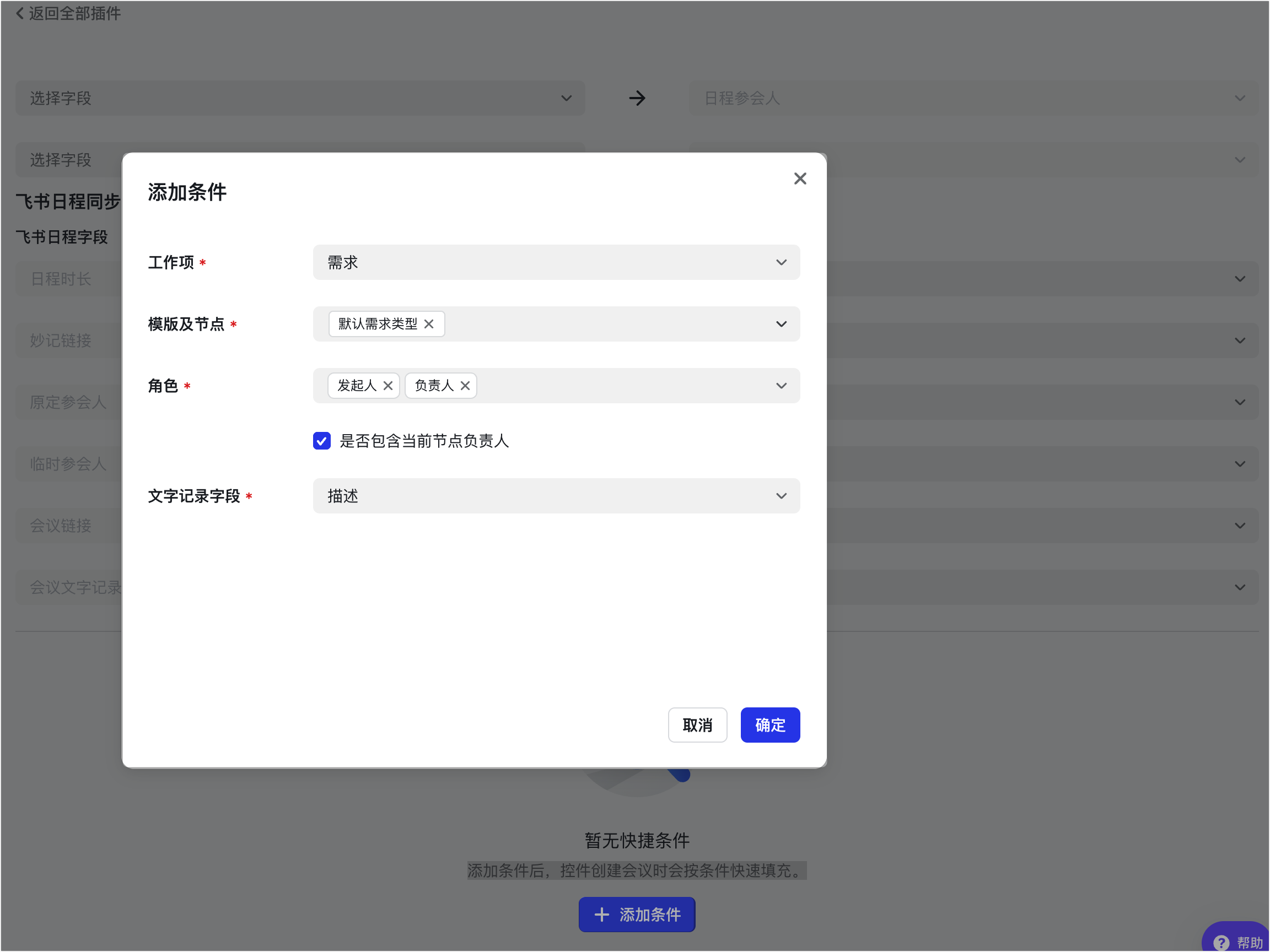
Task: Open the 日程参会人 dropdown
Action: (973, 98)
